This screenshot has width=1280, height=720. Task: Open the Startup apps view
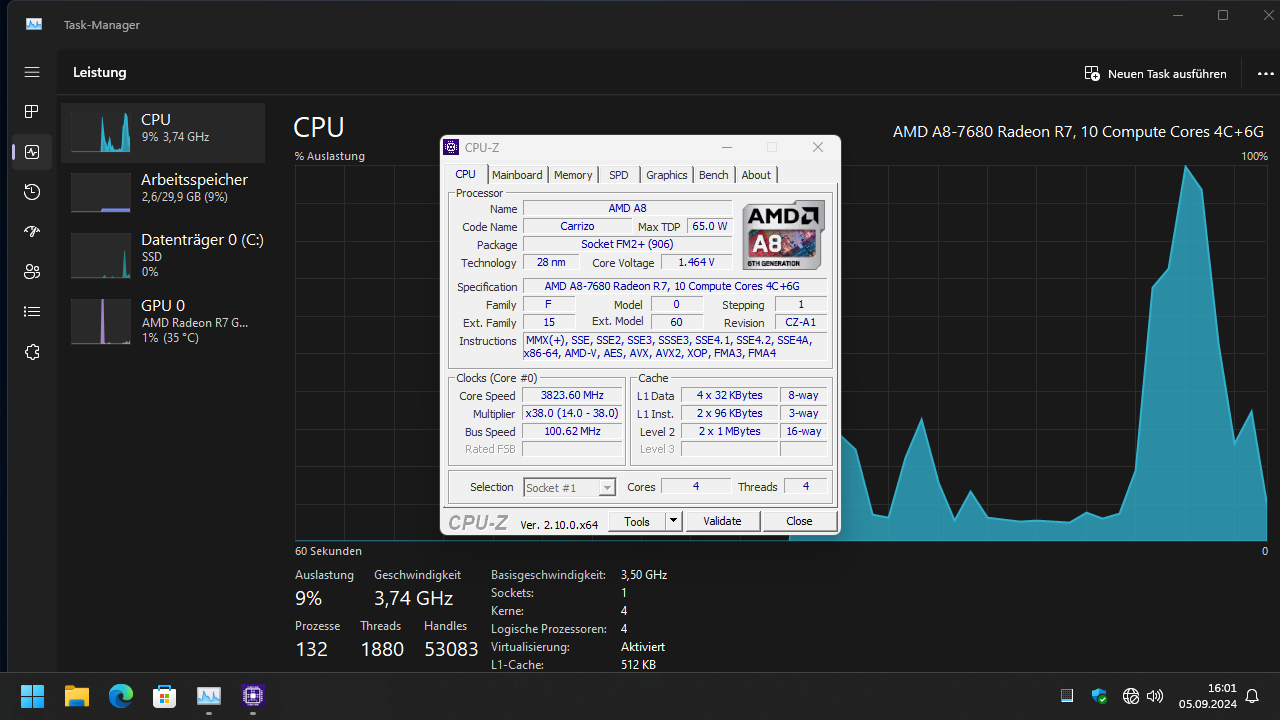click(31, 232)
